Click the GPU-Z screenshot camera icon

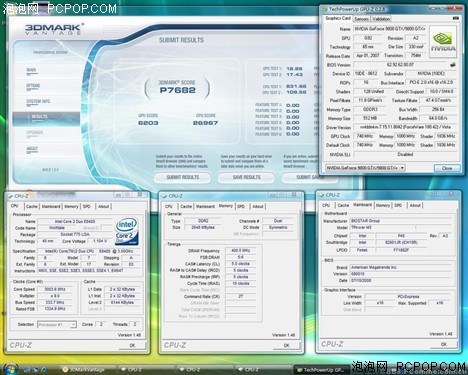click(456, 18)
